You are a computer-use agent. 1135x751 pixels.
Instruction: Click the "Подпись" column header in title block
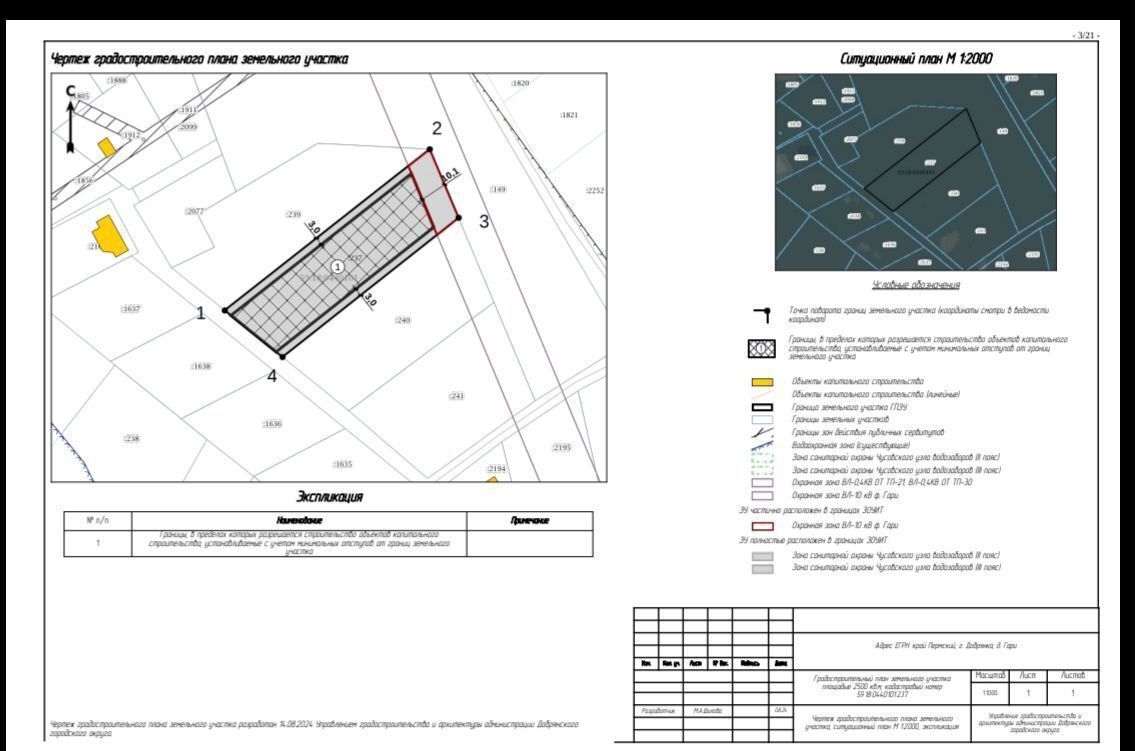click(x=750, y=663)
